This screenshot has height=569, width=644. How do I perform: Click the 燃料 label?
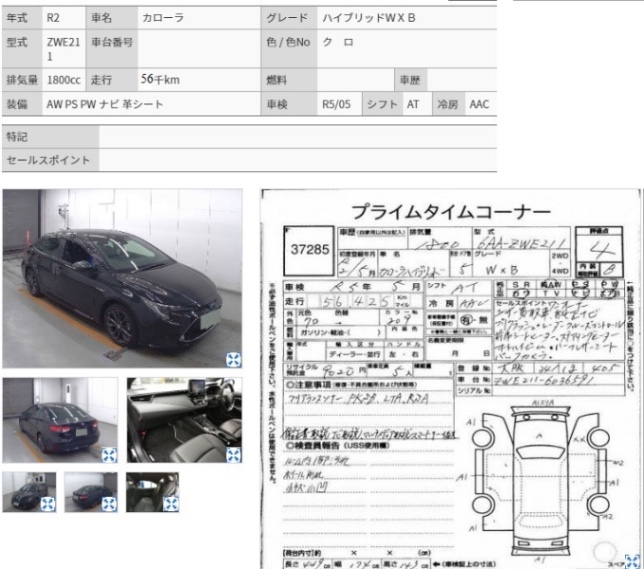pos(276,80)
